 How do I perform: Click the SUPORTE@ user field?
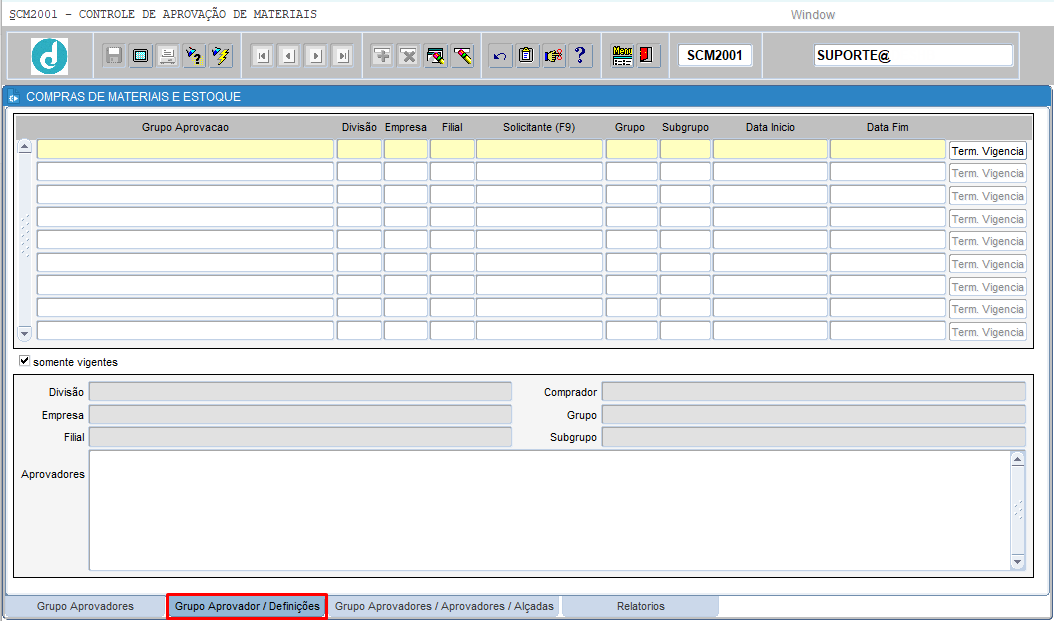pyautogui.click(x=913, y=56)
